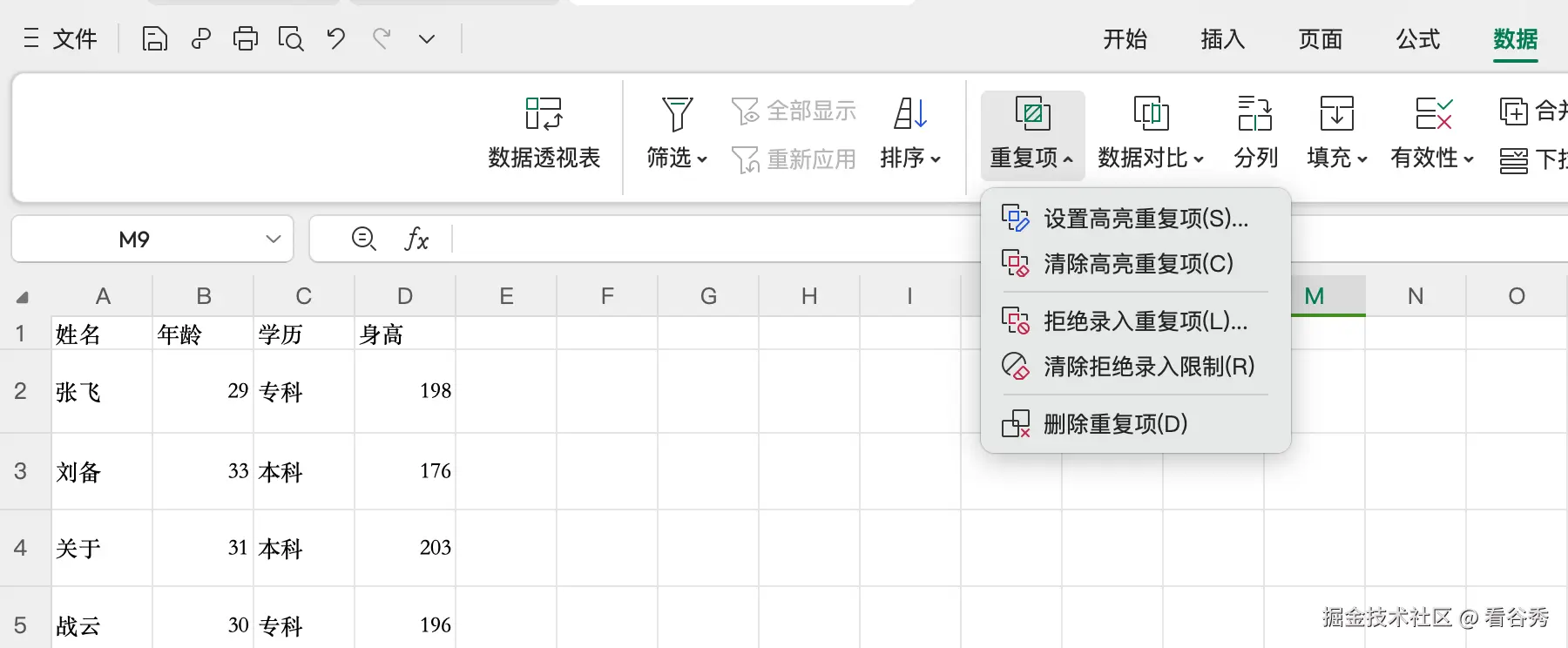Image resolution: width=1568 pixels, height=648 pixels.
Task: Select column A header
Action: tap(103, 296)
